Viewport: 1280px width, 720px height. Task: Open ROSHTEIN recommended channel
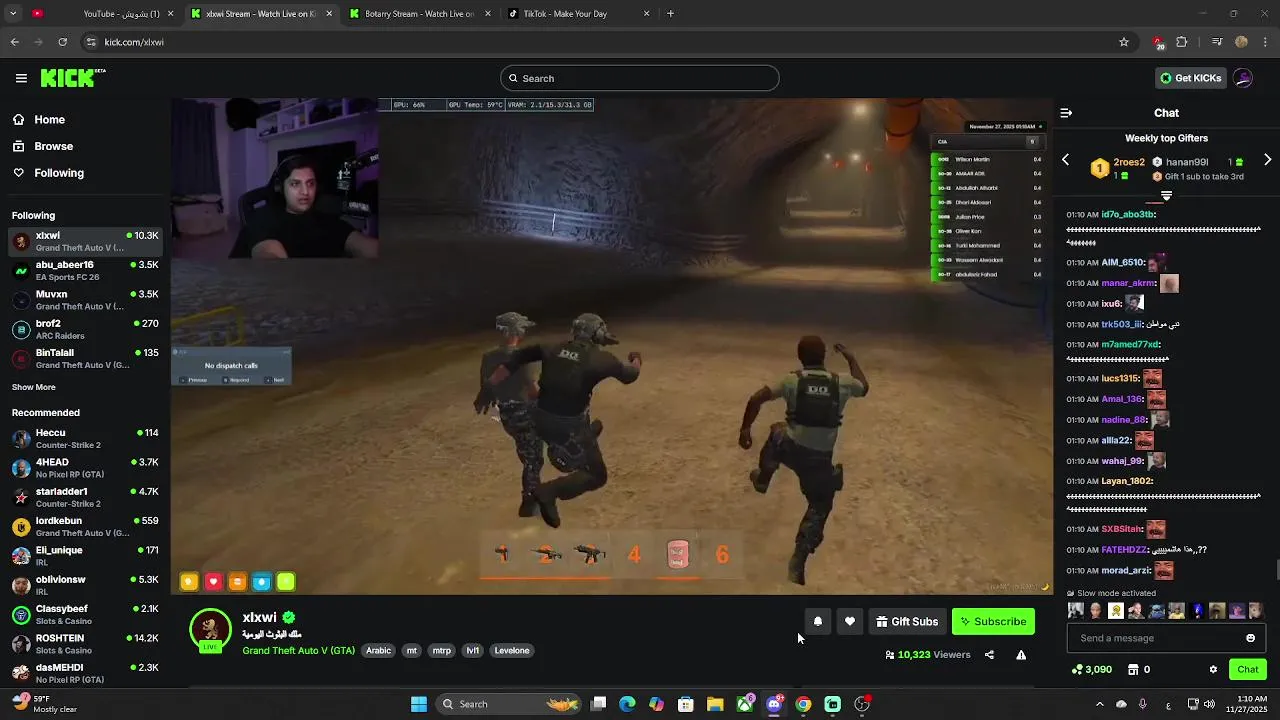[x=85, y=644]
